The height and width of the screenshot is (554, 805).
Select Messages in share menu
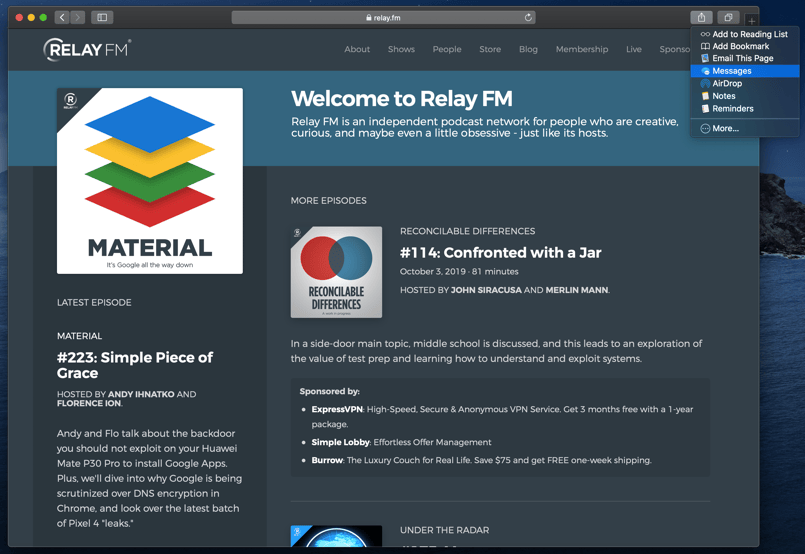coord(745,71)
